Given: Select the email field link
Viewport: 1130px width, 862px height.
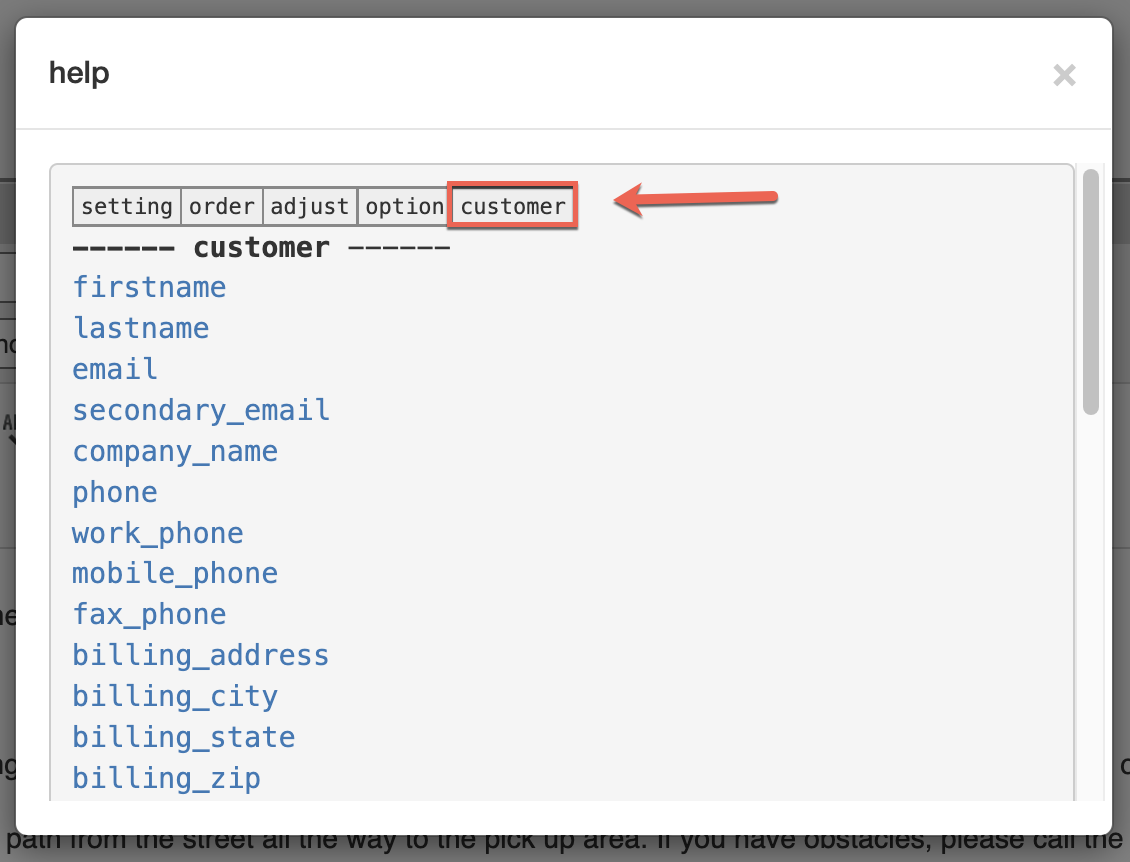Looking at the screenshot, I should tap(115, 370).
